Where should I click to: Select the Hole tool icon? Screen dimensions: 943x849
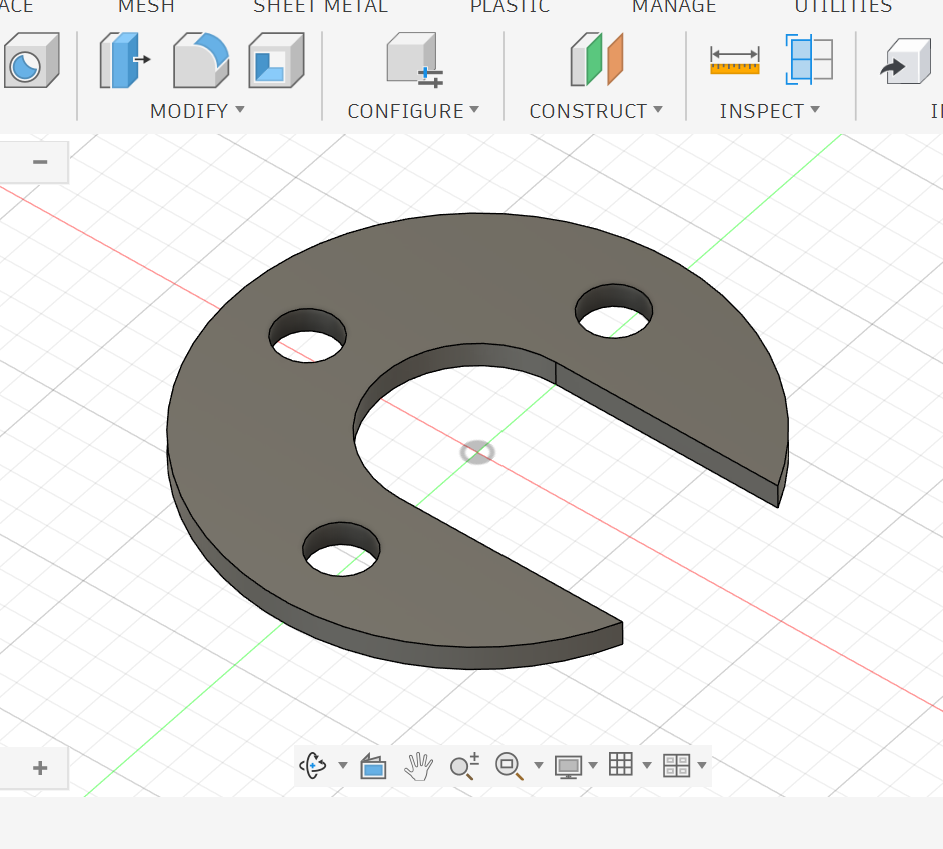(32, 60)
